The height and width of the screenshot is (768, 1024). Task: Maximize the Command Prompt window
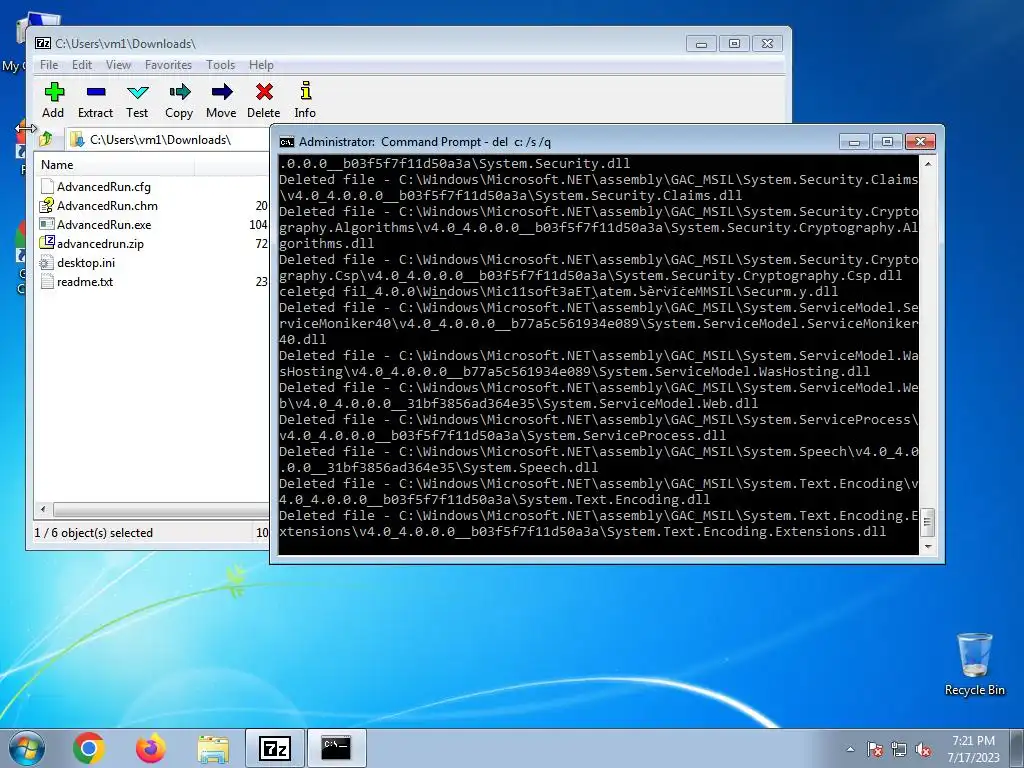pyautogui.click(x=887, y=141)
